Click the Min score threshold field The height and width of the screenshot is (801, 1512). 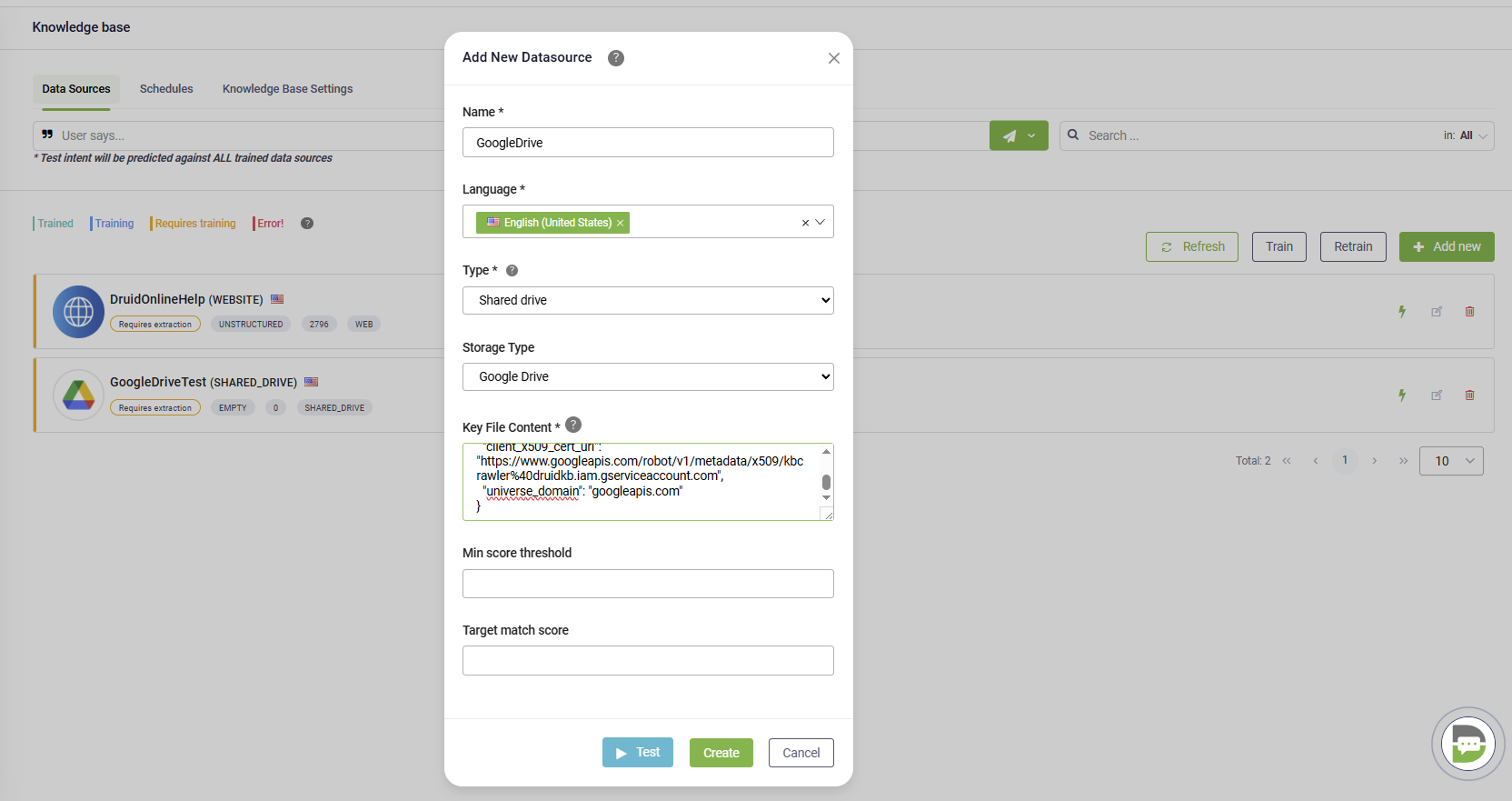(648, 584)
